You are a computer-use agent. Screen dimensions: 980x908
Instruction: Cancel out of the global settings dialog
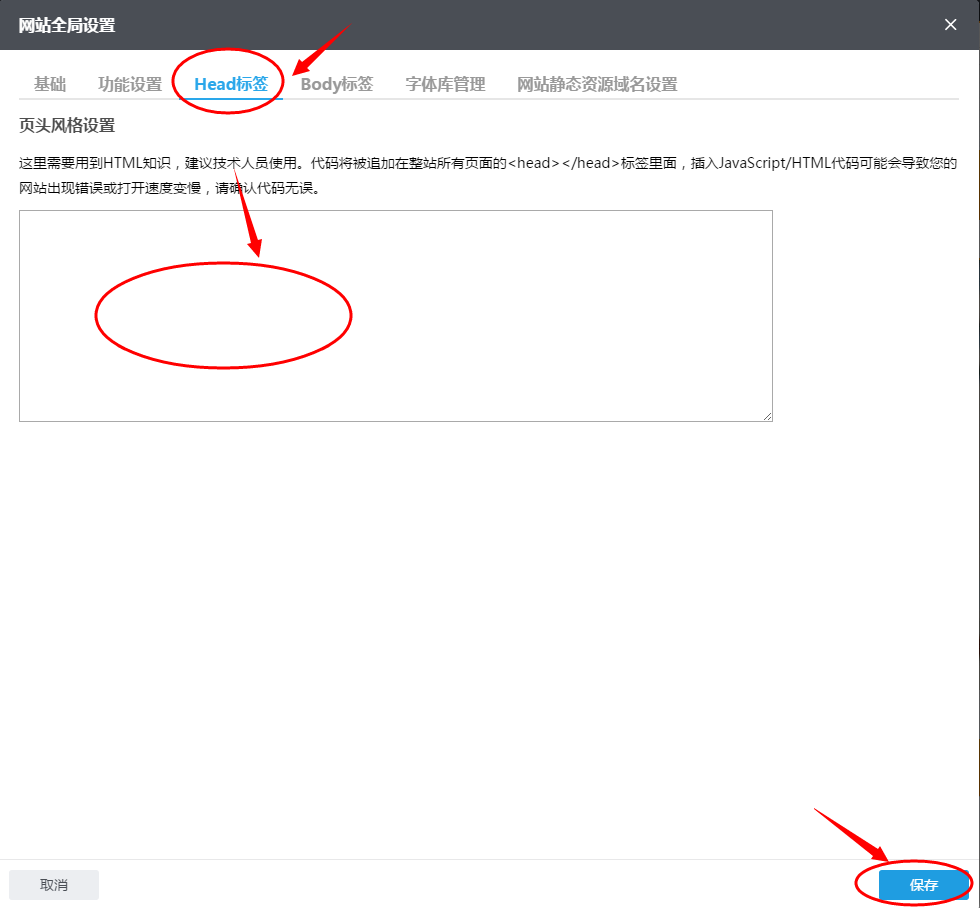tap(53, 884)
